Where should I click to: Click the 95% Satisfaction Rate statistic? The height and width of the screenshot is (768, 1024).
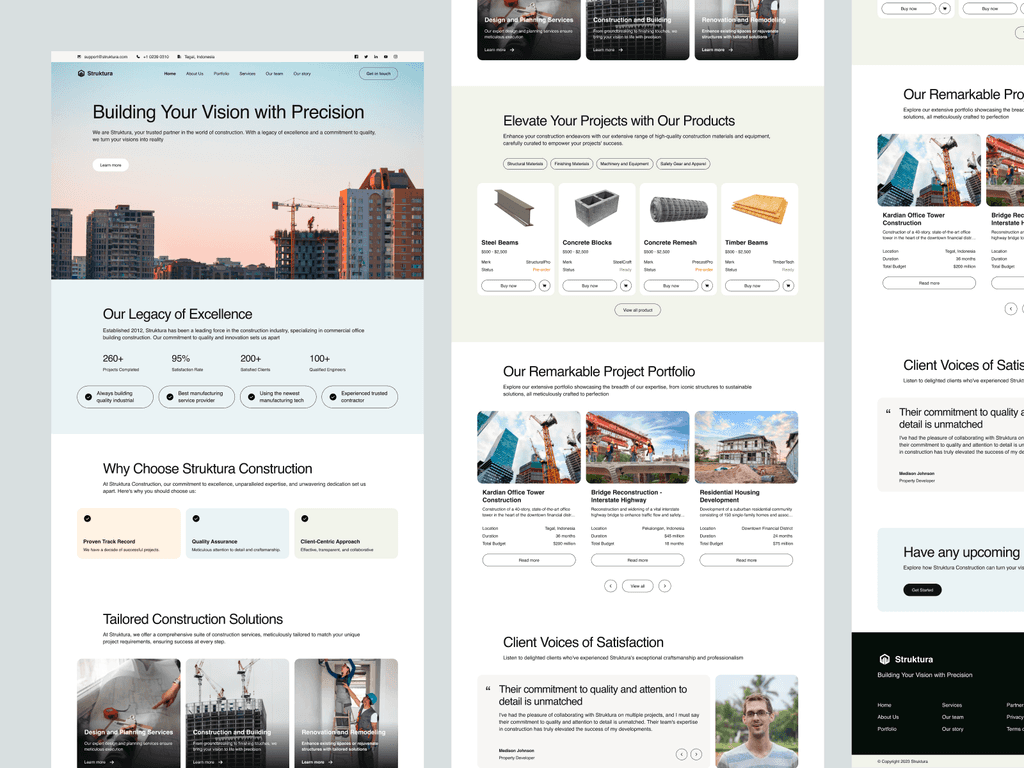pos(187,363)
